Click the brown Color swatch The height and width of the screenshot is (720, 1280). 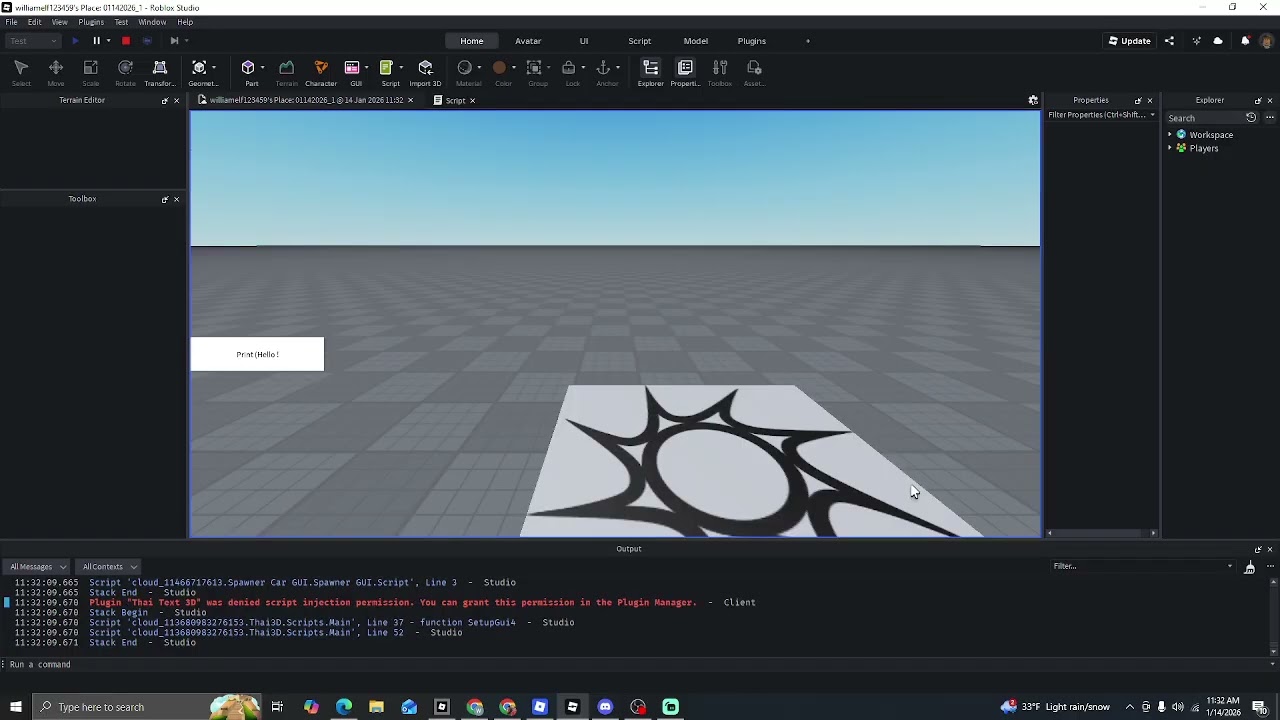pos(499,68)
